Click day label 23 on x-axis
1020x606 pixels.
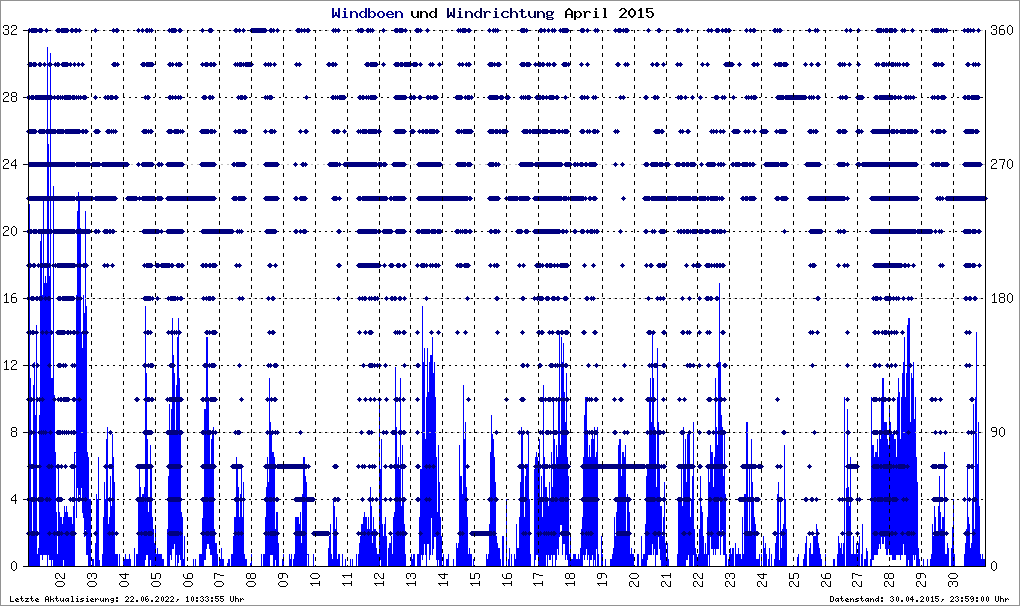(729, 579)
